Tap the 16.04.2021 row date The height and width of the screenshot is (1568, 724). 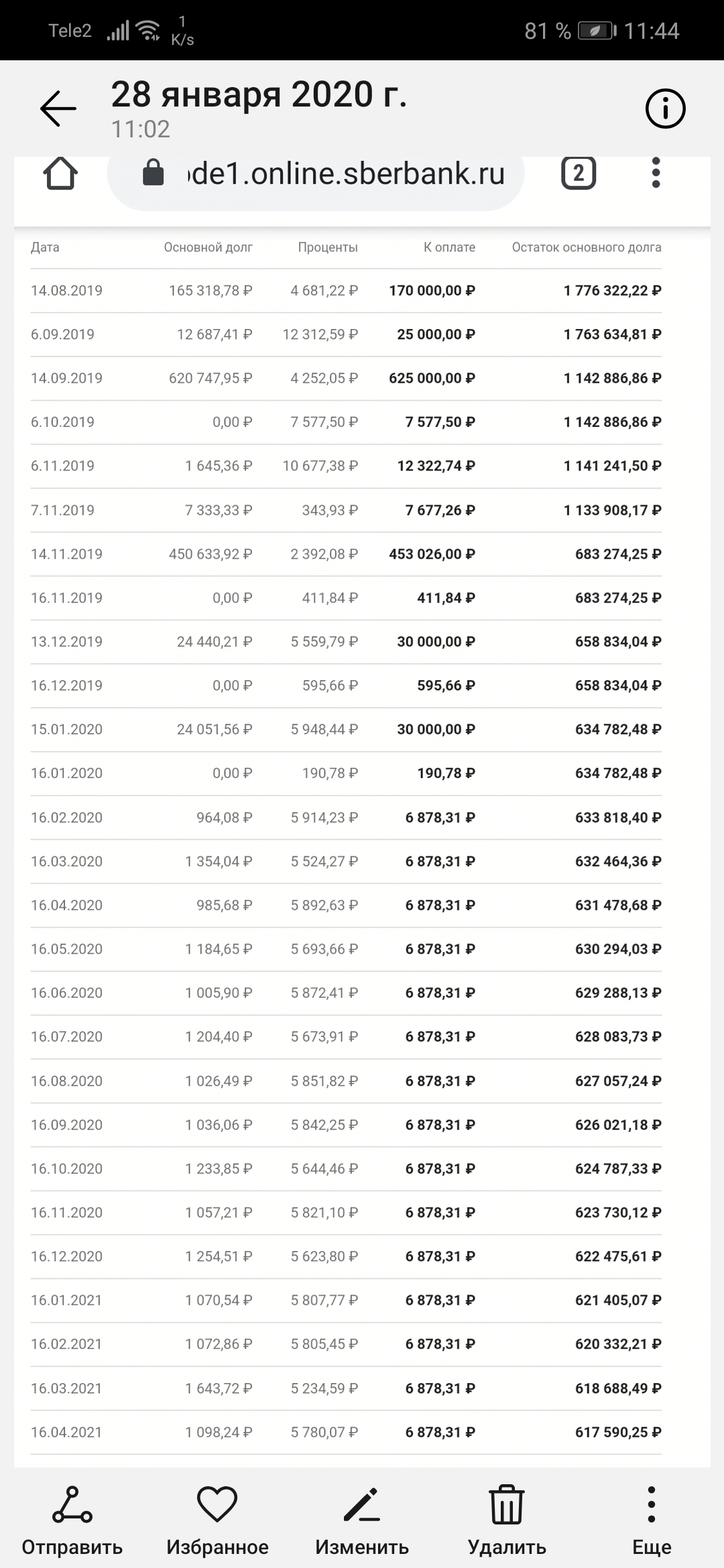(x=66, y=1433)
